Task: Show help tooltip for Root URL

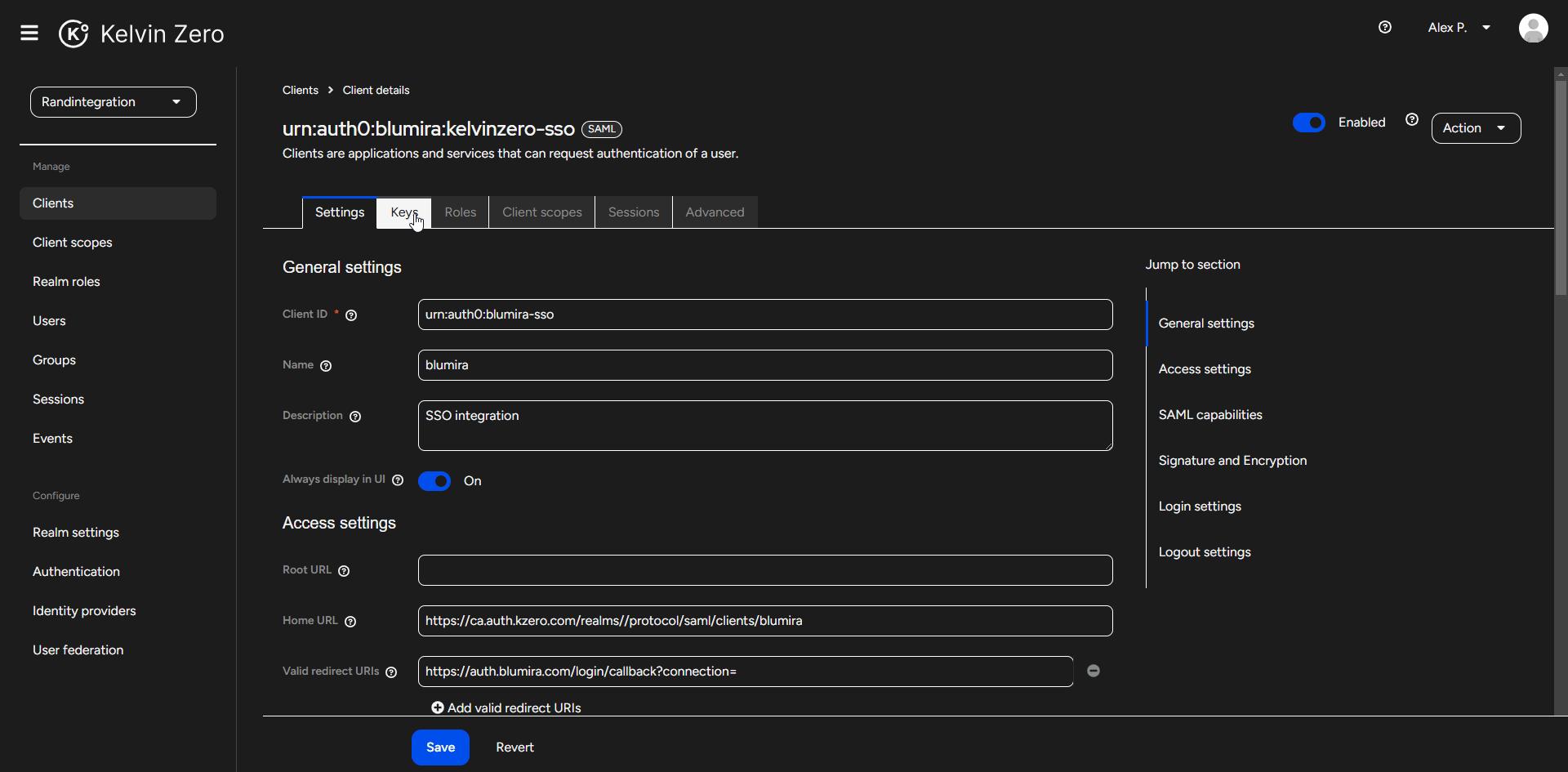Action: tap(344, 571)
